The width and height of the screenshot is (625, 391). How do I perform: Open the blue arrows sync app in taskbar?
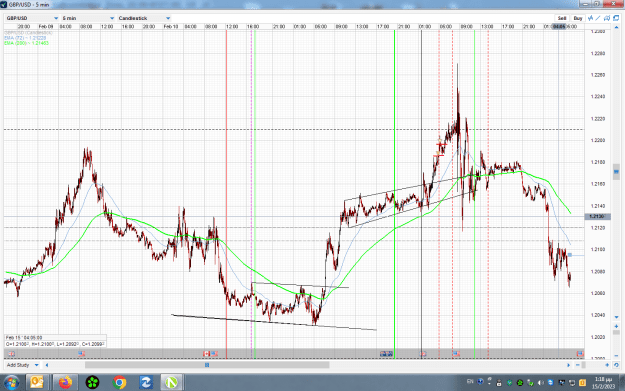[x=145, y=383]
